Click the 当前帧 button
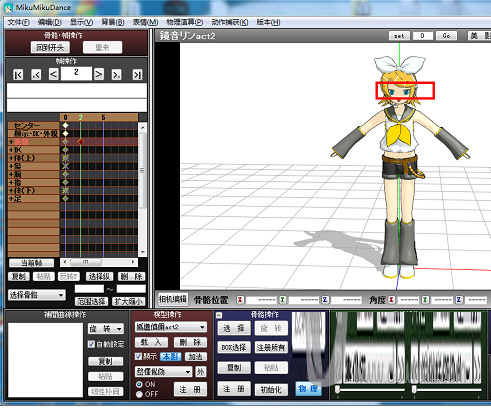491x408 pixels. point(32,263)
